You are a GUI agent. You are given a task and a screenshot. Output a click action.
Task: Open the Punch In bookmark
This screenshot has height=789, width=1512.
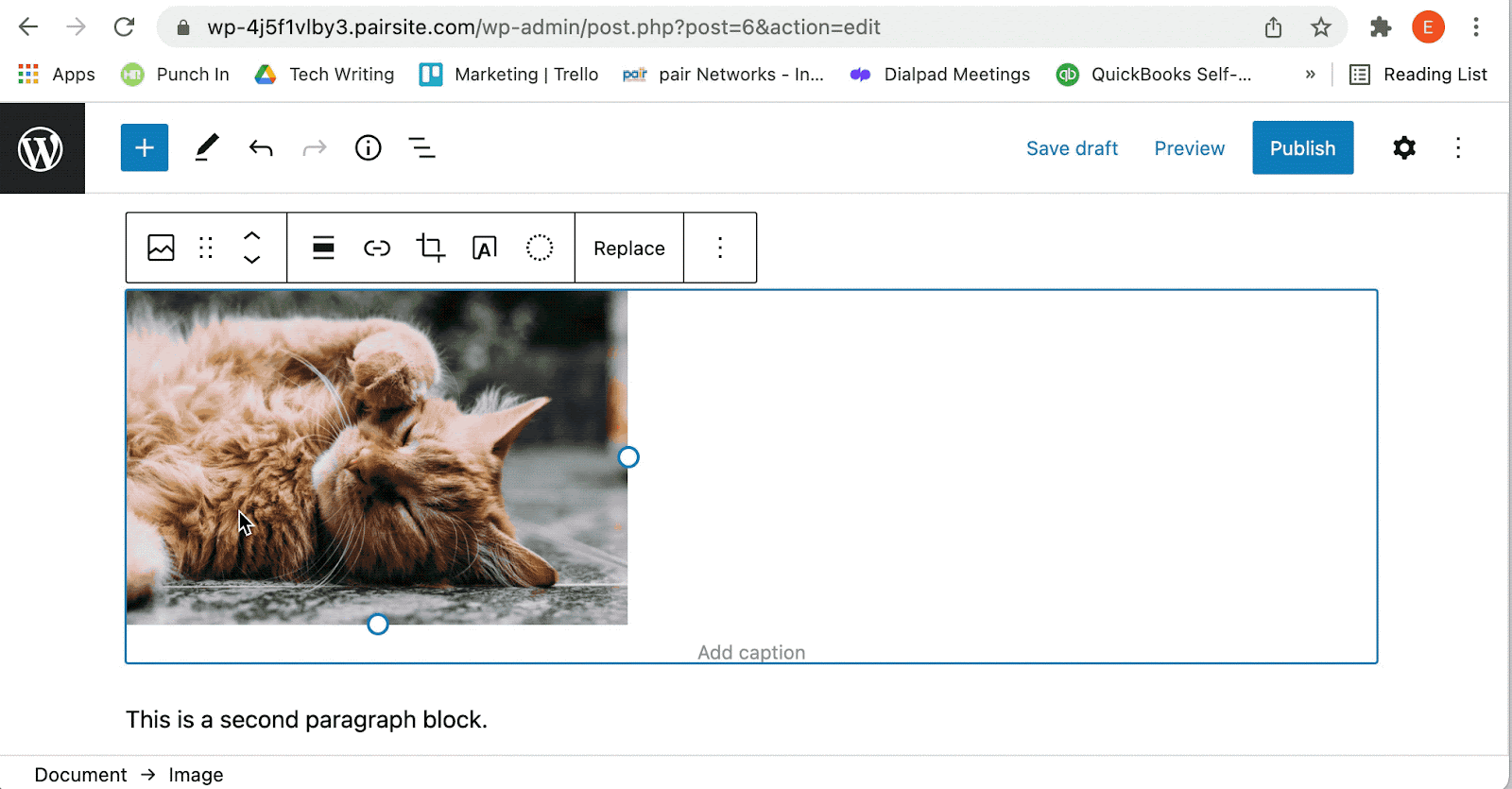tap(175, 74)
